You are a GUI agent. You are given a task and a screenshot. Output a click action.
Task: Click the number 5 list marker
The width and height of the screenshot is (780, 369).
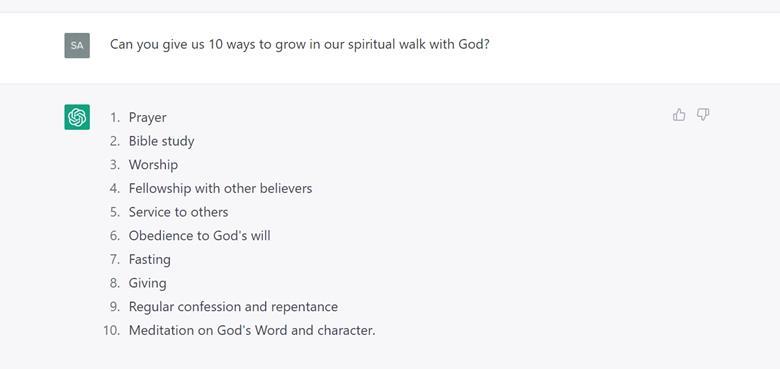[115, 212]
